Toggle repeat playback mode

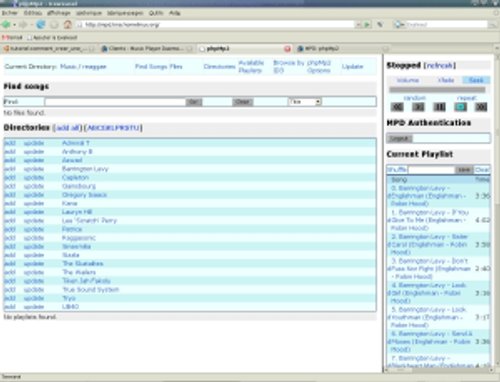click(466, 98)
